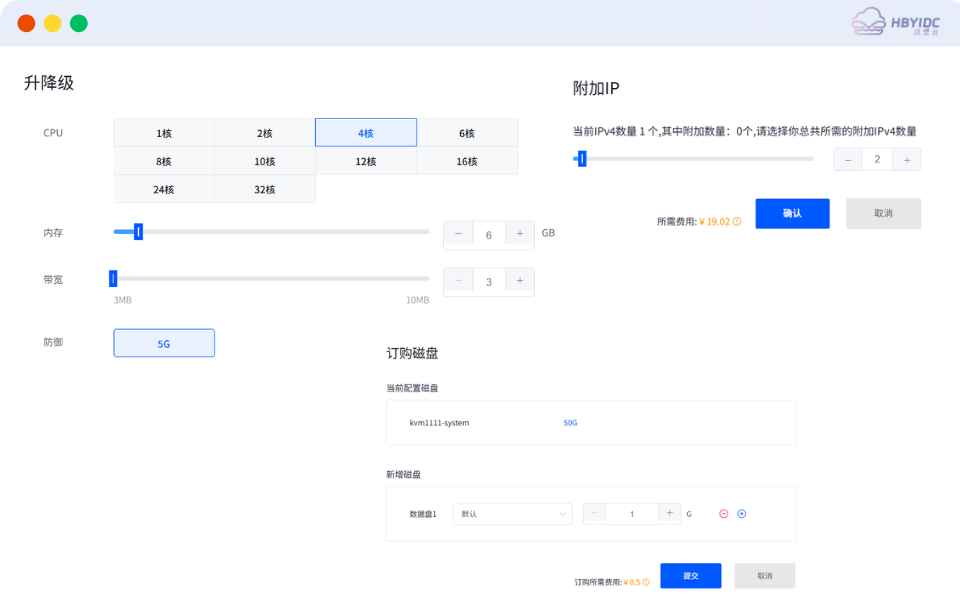Increase memory with the plus button
The height and width of the screenshot is (600, 960).
click(519, 234)
